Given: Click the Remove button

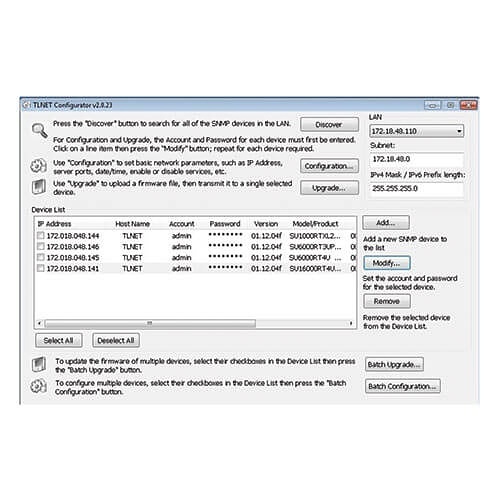Looking at the screenshot, I should pyautogui.click(x=387, y=301).
